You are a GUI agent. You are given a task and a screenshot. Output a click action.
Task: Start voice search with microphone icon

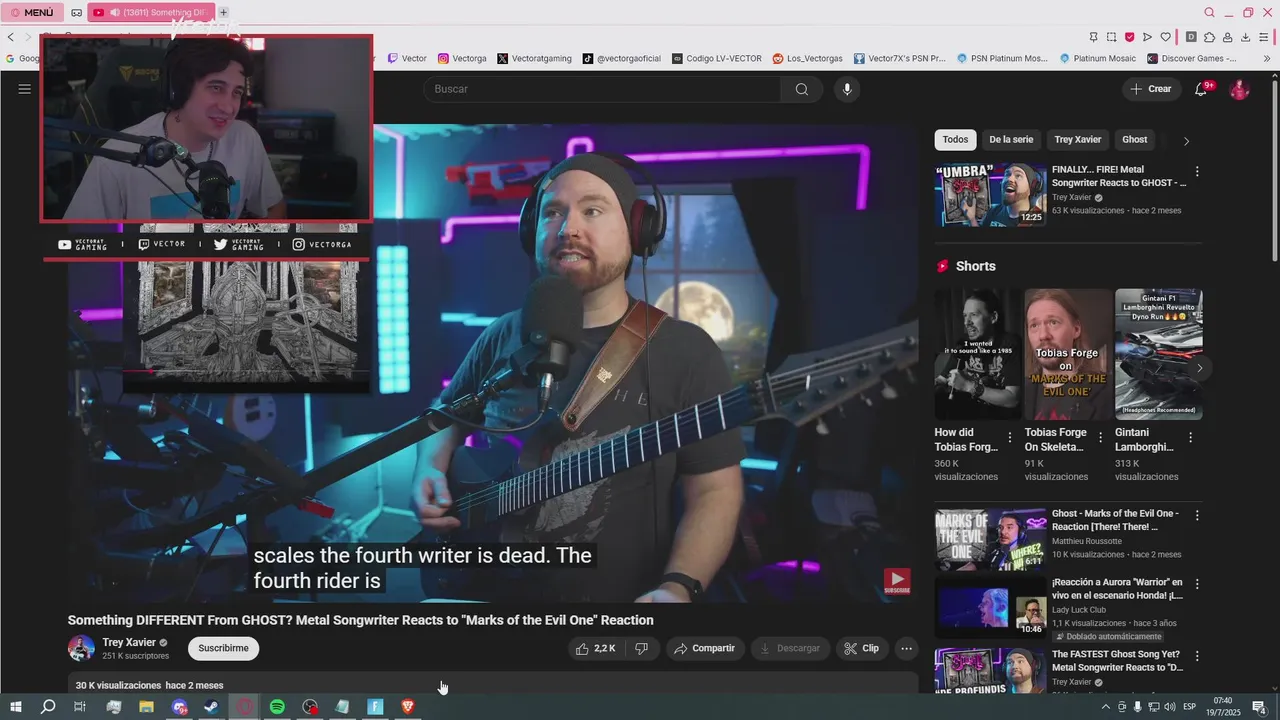(x=847, y=89)
